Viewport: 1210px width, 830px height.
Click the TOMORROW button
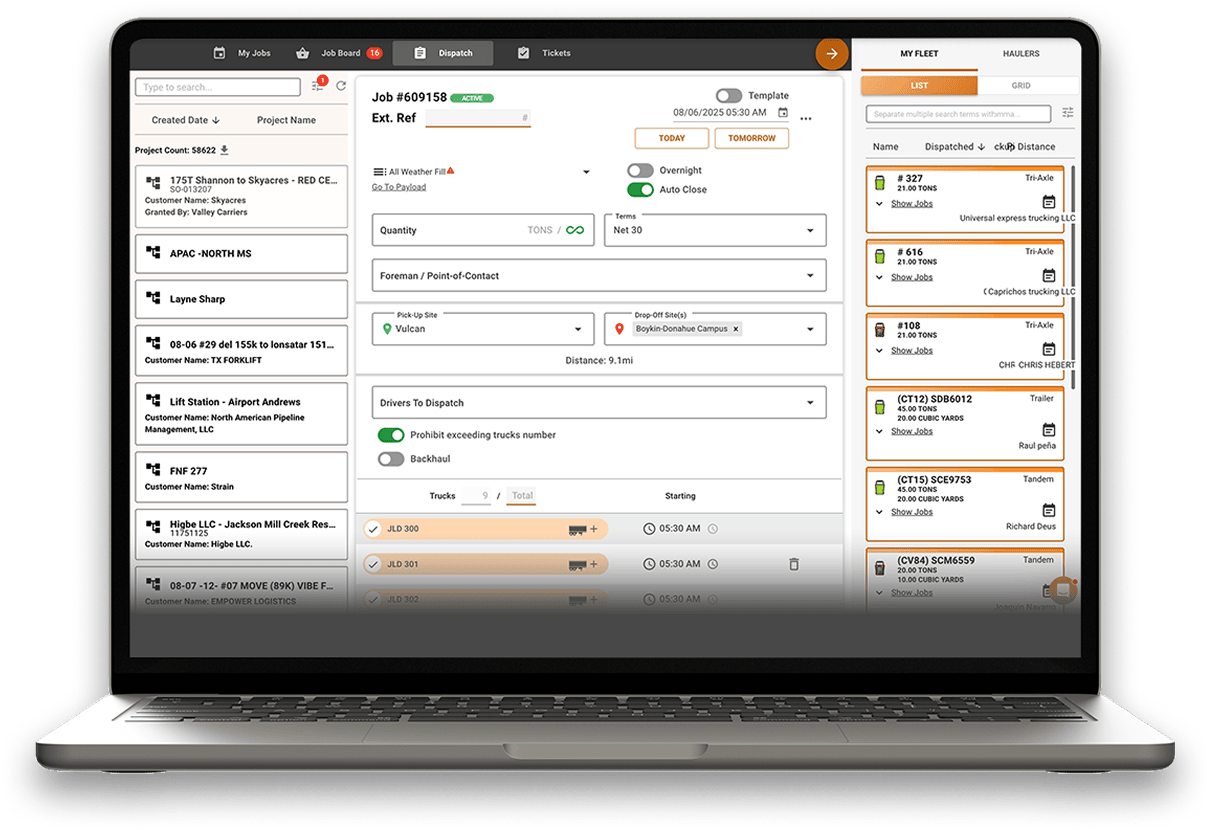[752, 138]
